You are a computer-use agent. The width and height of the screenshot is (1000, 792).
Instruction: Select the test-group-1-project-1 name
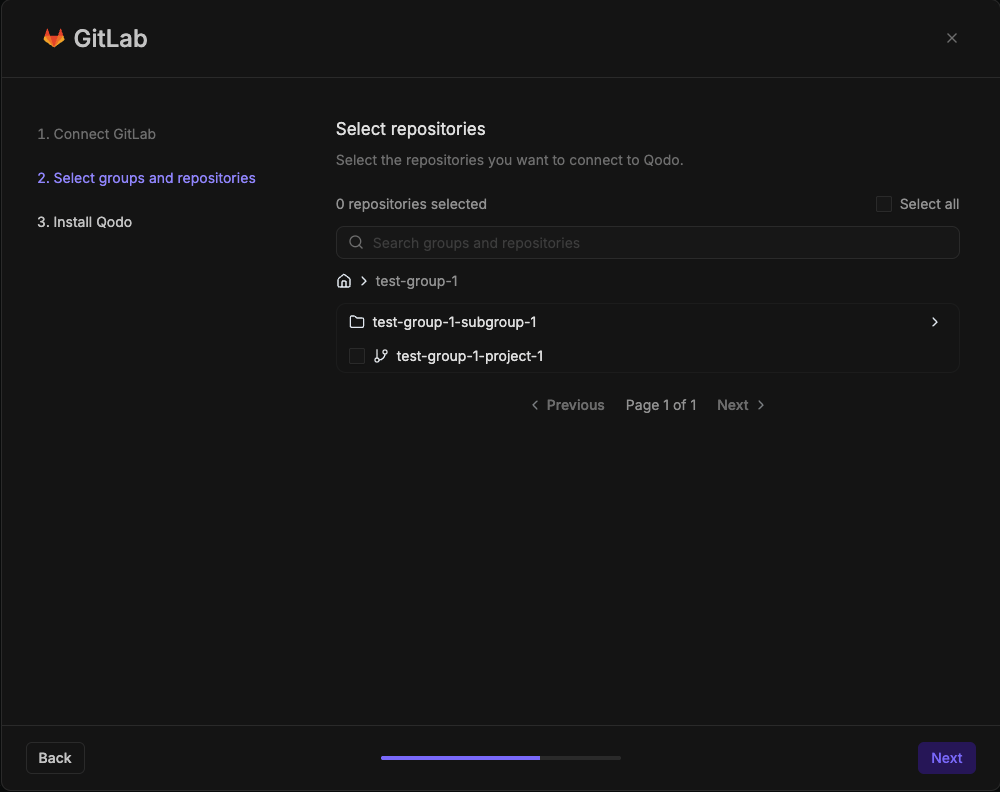click(469, 356)
